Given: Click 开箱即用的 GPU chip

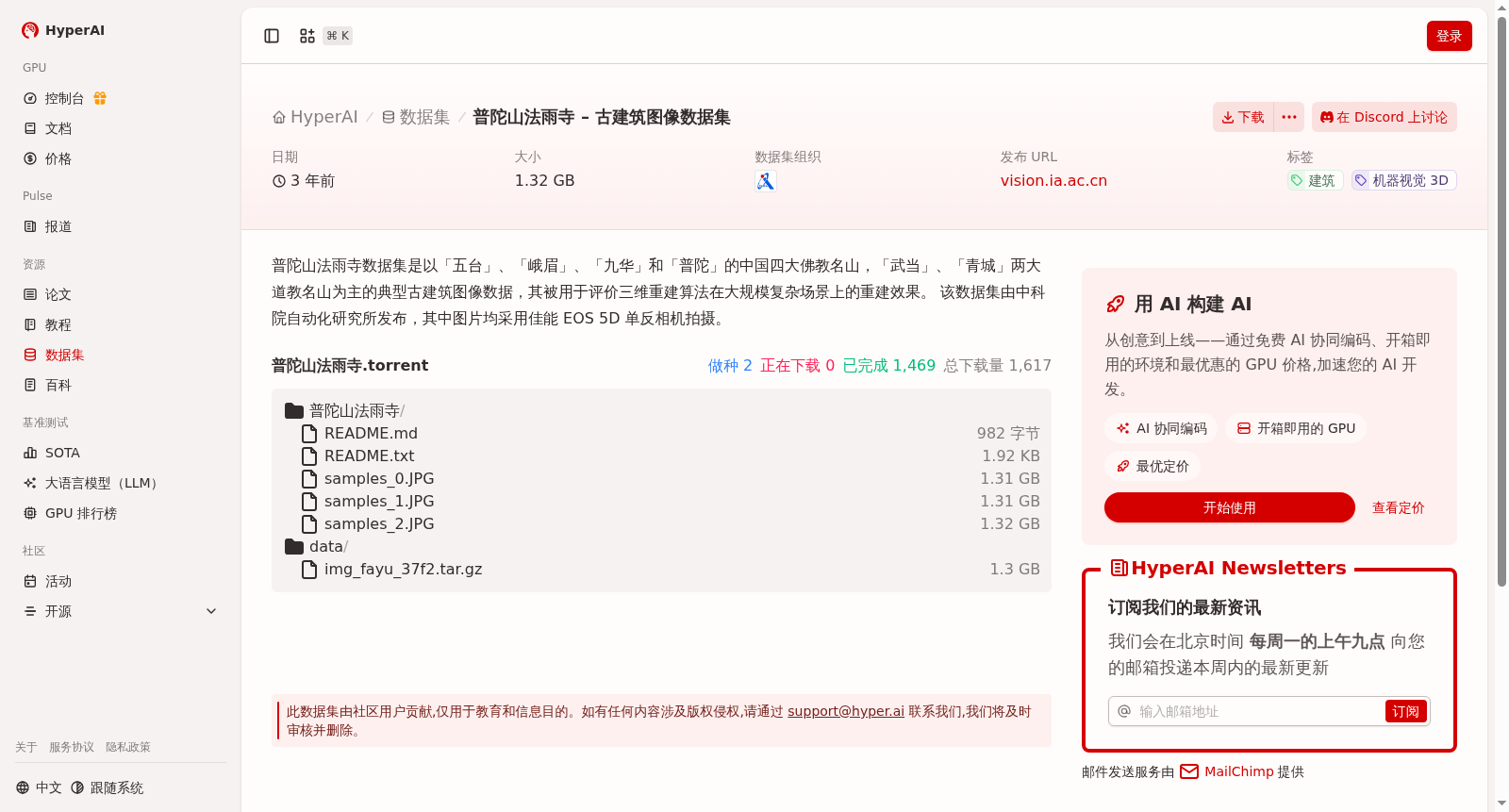Looking at the screenshot, I should coord(1296,428).
